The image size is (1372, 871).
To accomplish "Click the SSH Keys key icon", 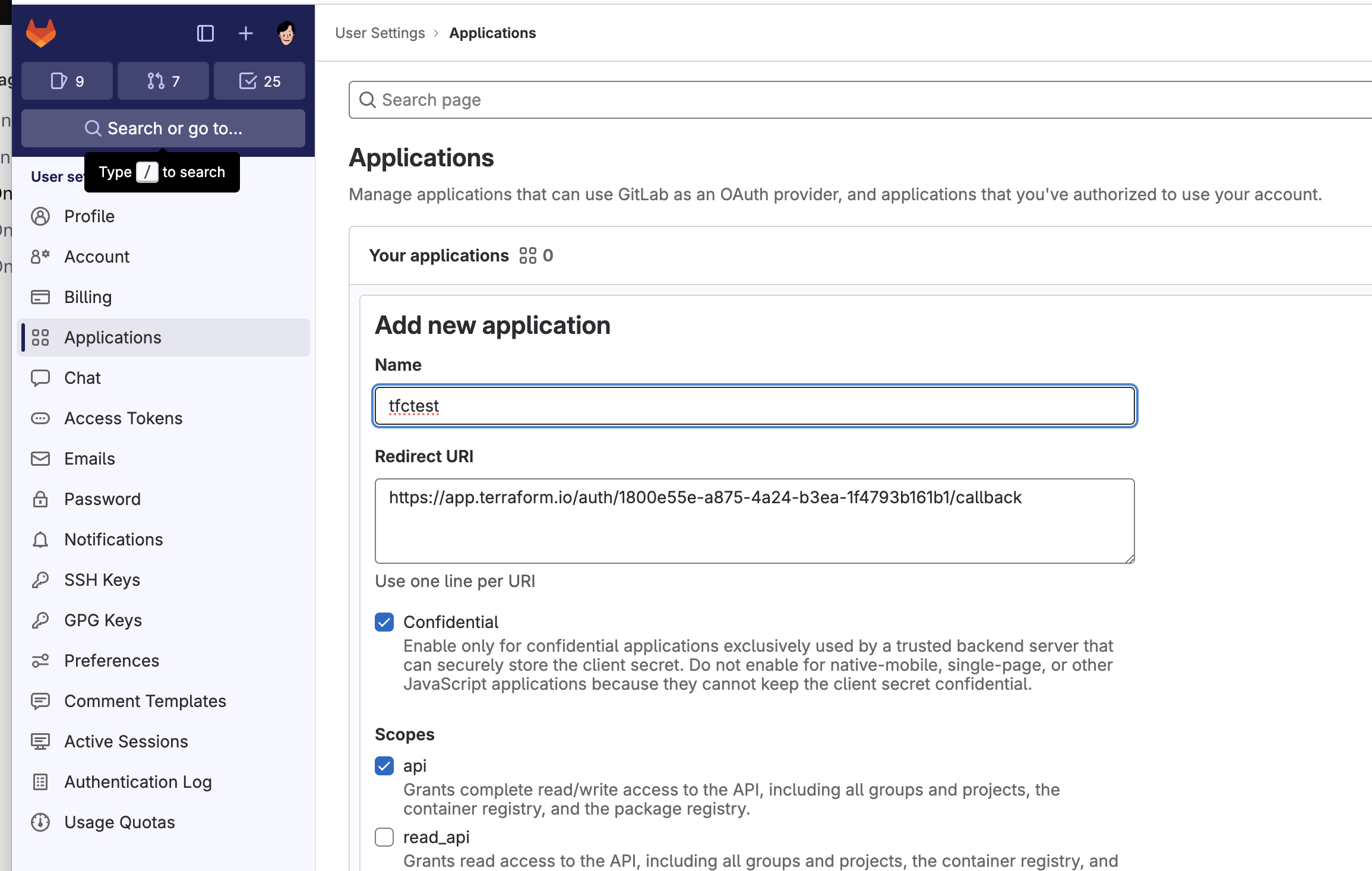I will coord(40,580).
